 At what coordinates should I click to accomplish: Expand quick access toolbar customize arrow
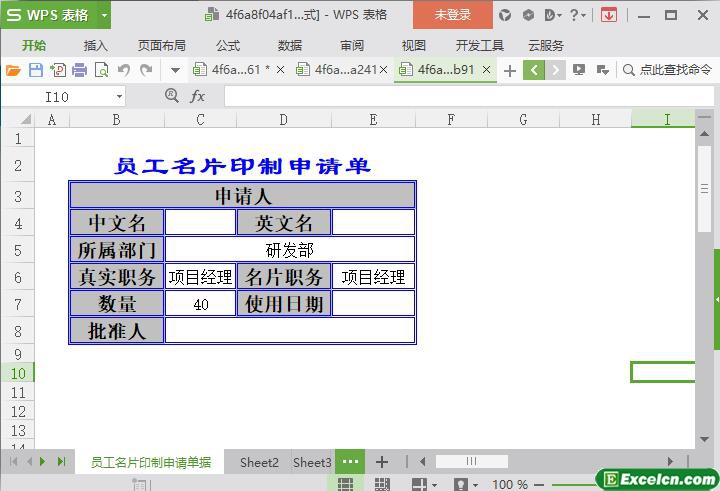point(175,70)
